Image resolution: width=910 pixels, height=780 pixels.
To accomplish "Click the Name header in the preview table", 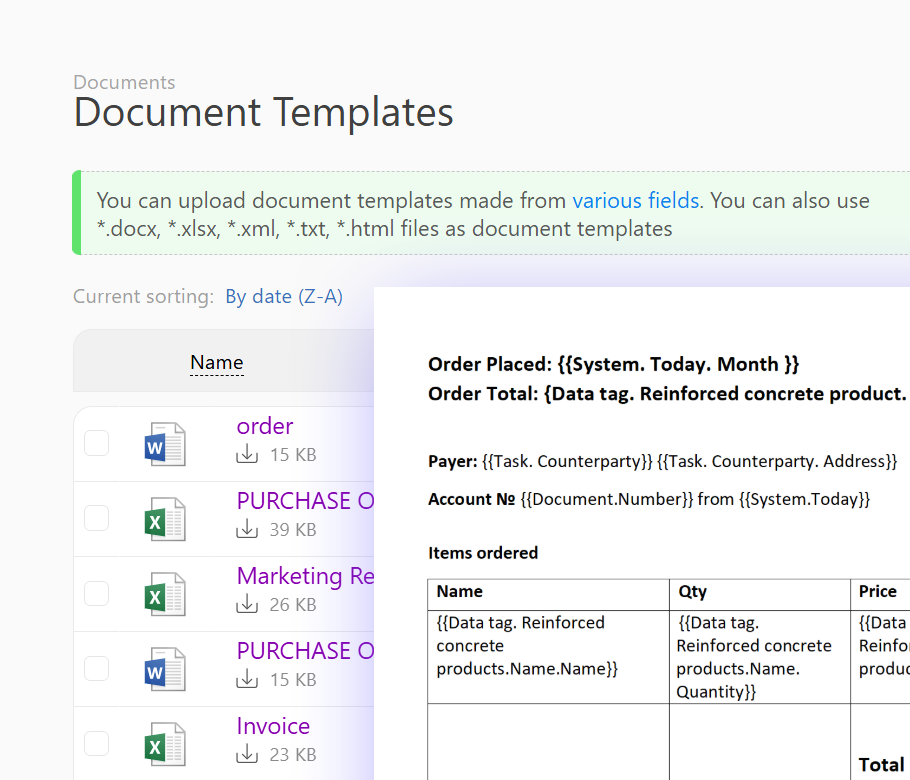I will pos(460,591).
